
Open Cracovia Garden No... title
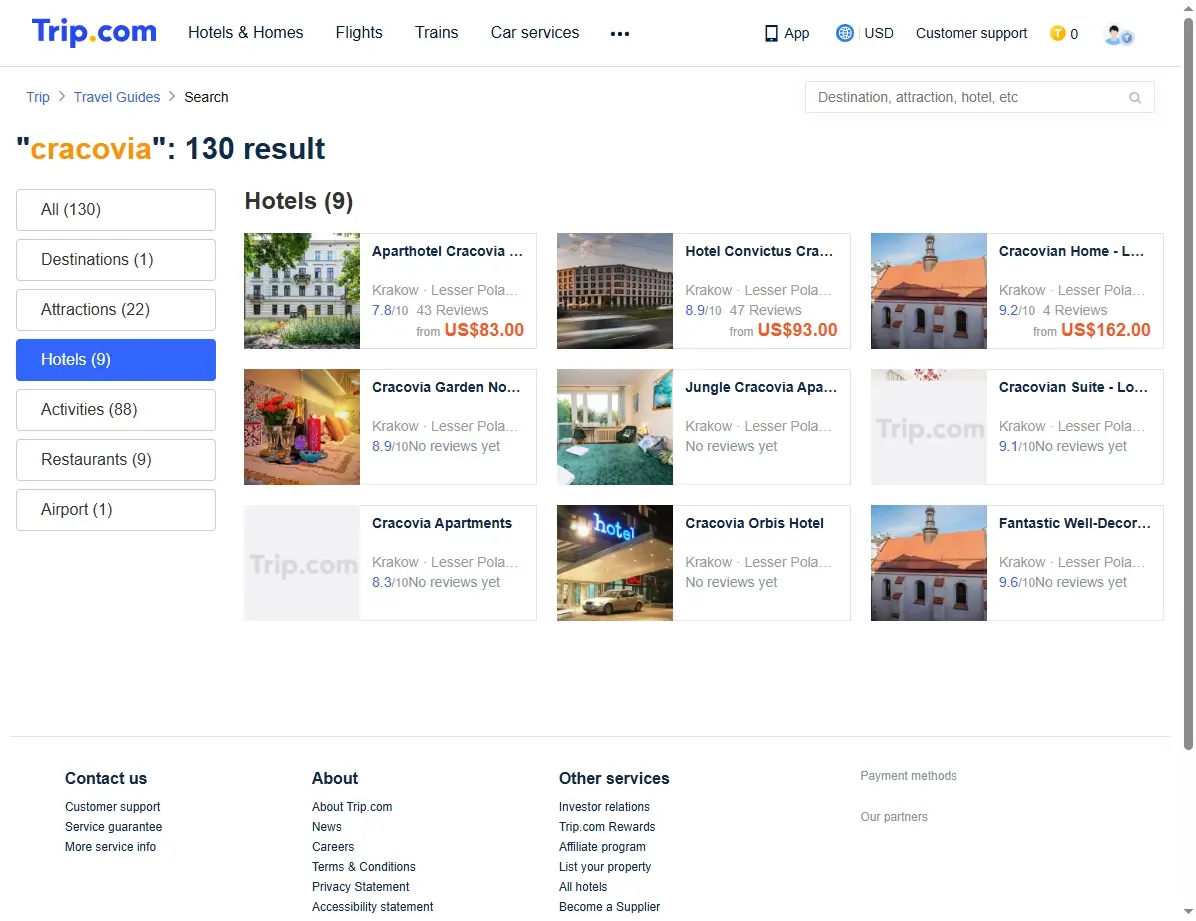coord(446,387)
